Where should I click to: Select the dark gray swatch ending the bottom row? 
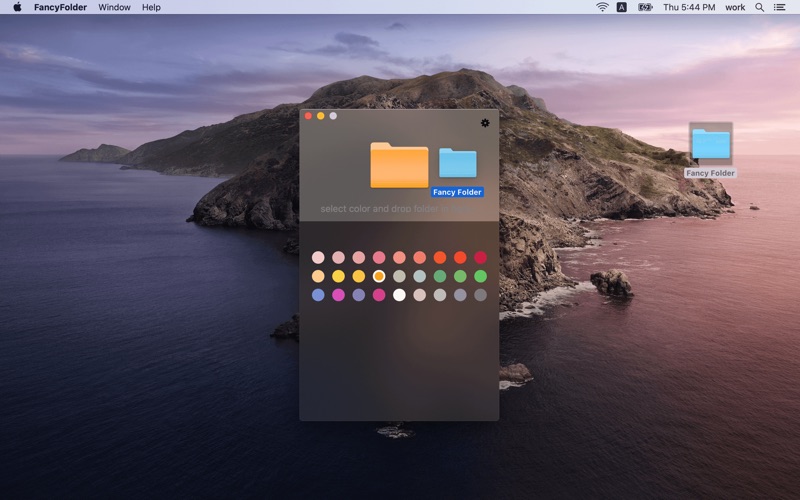(x=480, y=295)
